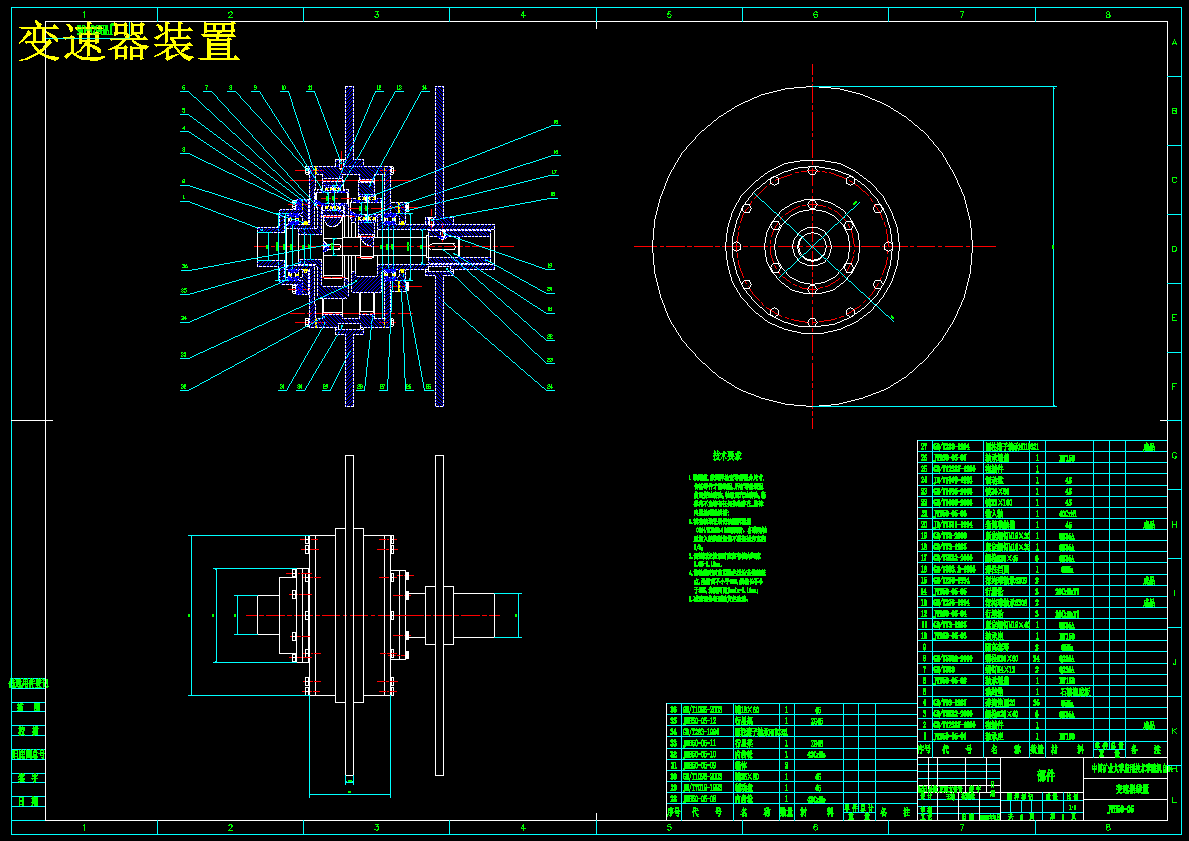Select the 技术要求 heading text
Image resolution: width=1189 pixels, height=841 pixels.
pyautogui.click(x=727, y=456)
